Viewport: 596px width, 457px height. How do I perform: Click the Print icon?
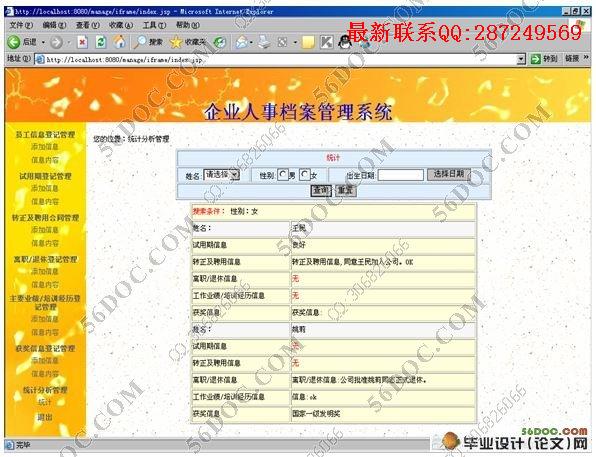pyautogui.click(x=264, y=41)
